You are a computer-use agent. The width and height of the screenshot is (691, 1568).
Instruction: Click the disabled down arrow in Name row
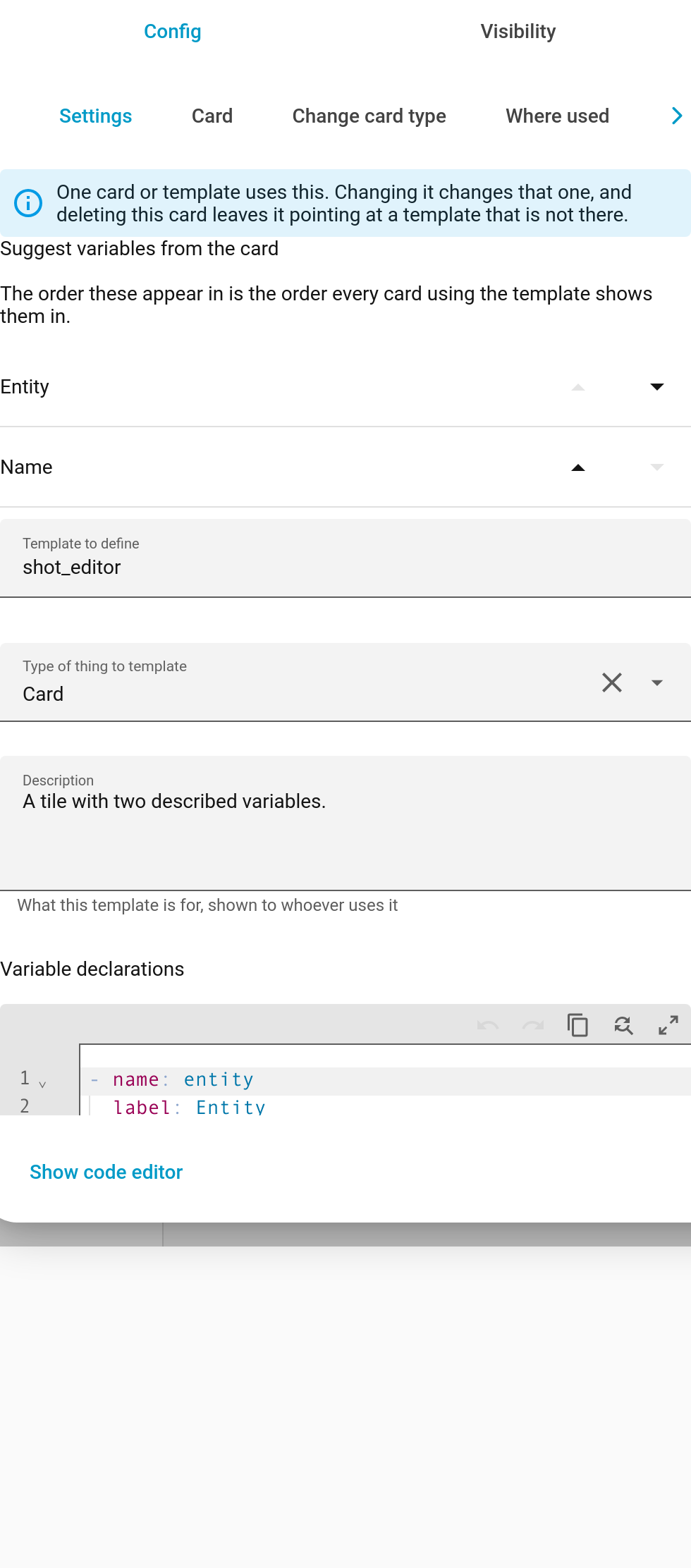click(657, 467)
